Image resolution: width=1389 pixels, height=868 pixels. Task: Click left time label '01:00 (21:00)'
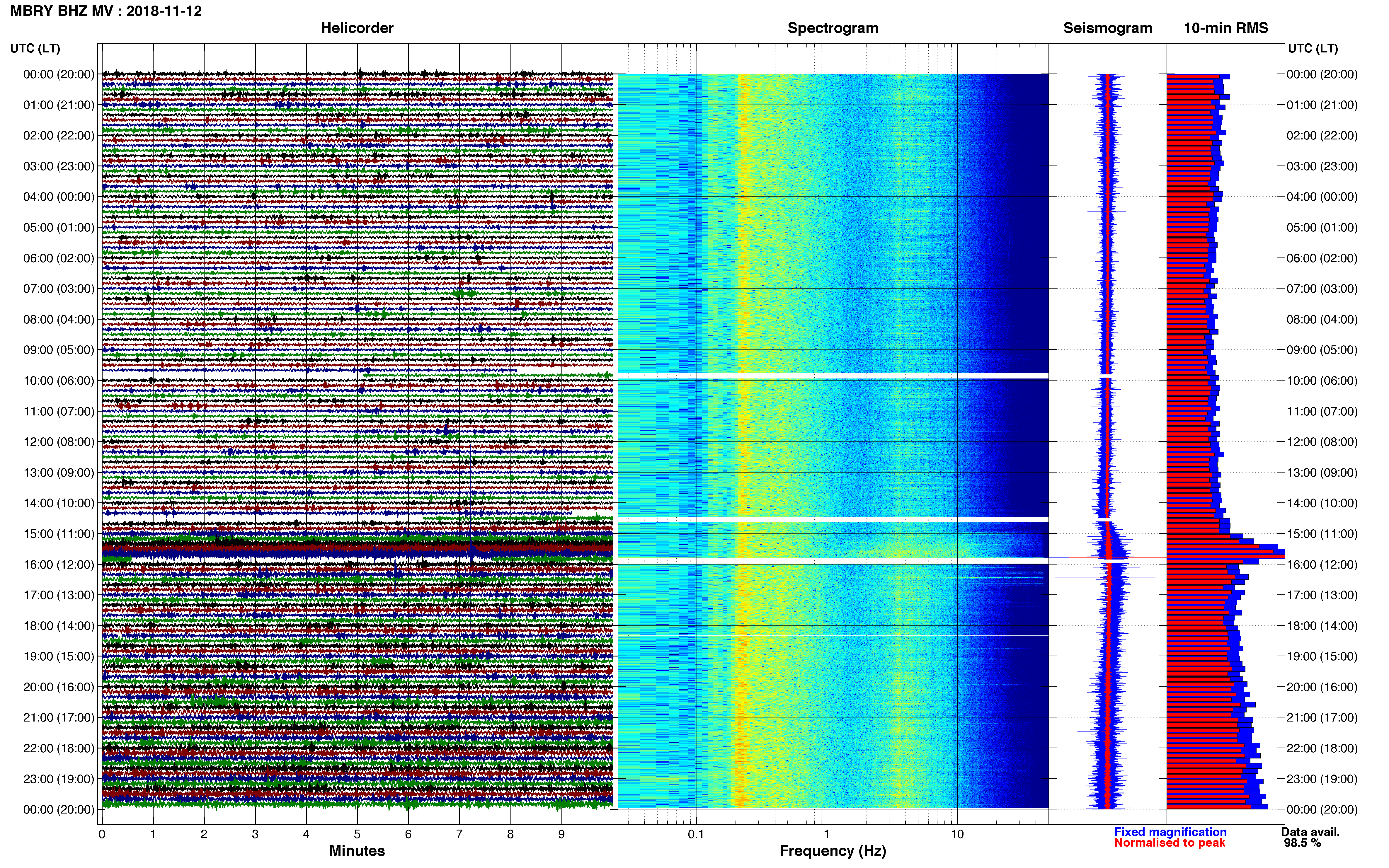pos(59,105)
